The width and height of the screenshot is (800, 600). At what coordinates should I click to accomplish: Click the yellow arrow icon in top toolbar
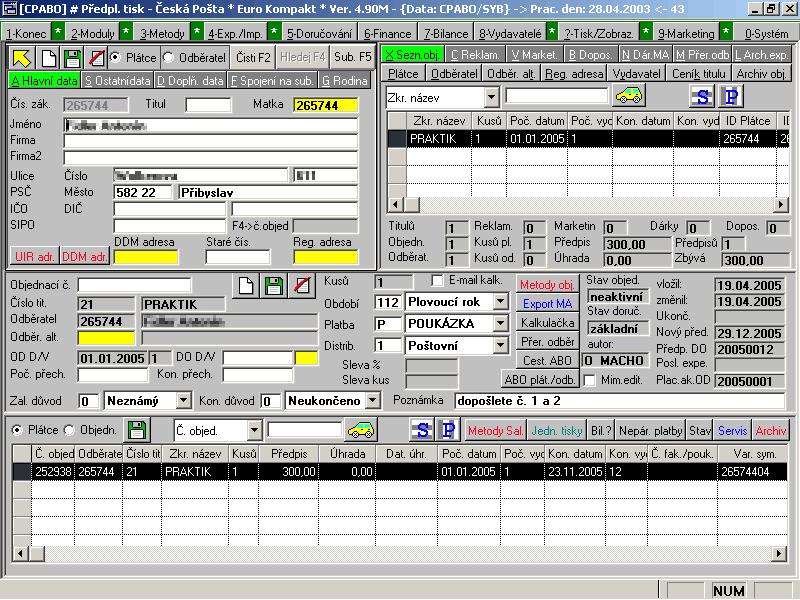coord(20,58)
